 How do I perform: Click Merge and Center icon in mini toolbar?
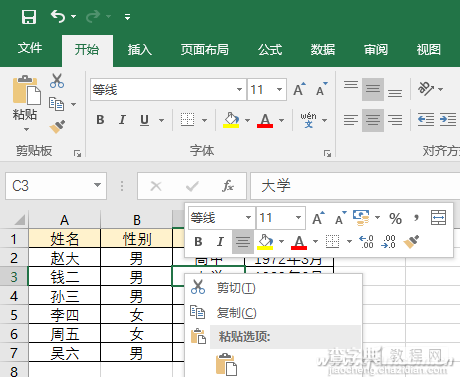click(x=438, y=218)
